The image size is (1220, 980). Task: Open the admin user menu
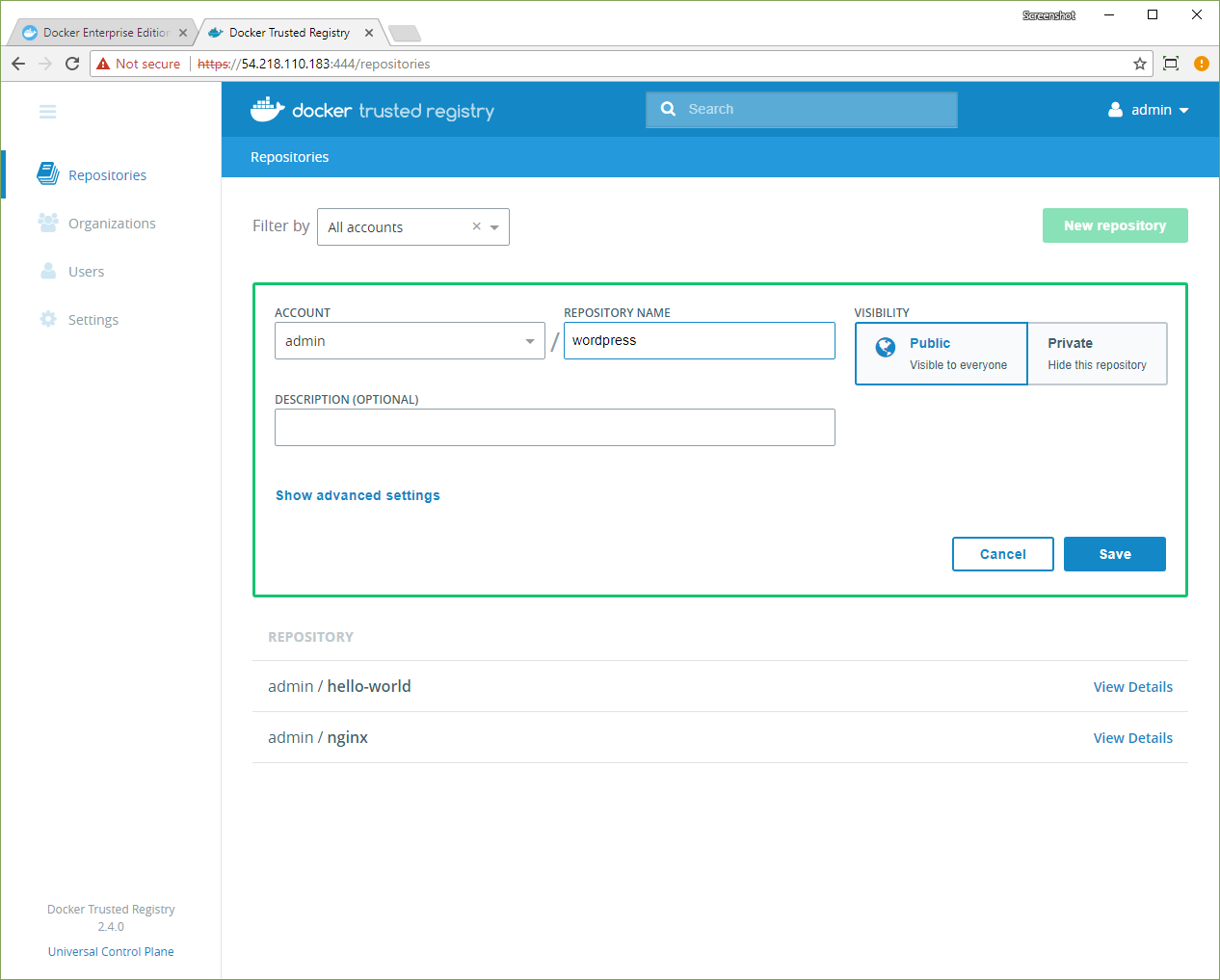(x=1149, y=110)
